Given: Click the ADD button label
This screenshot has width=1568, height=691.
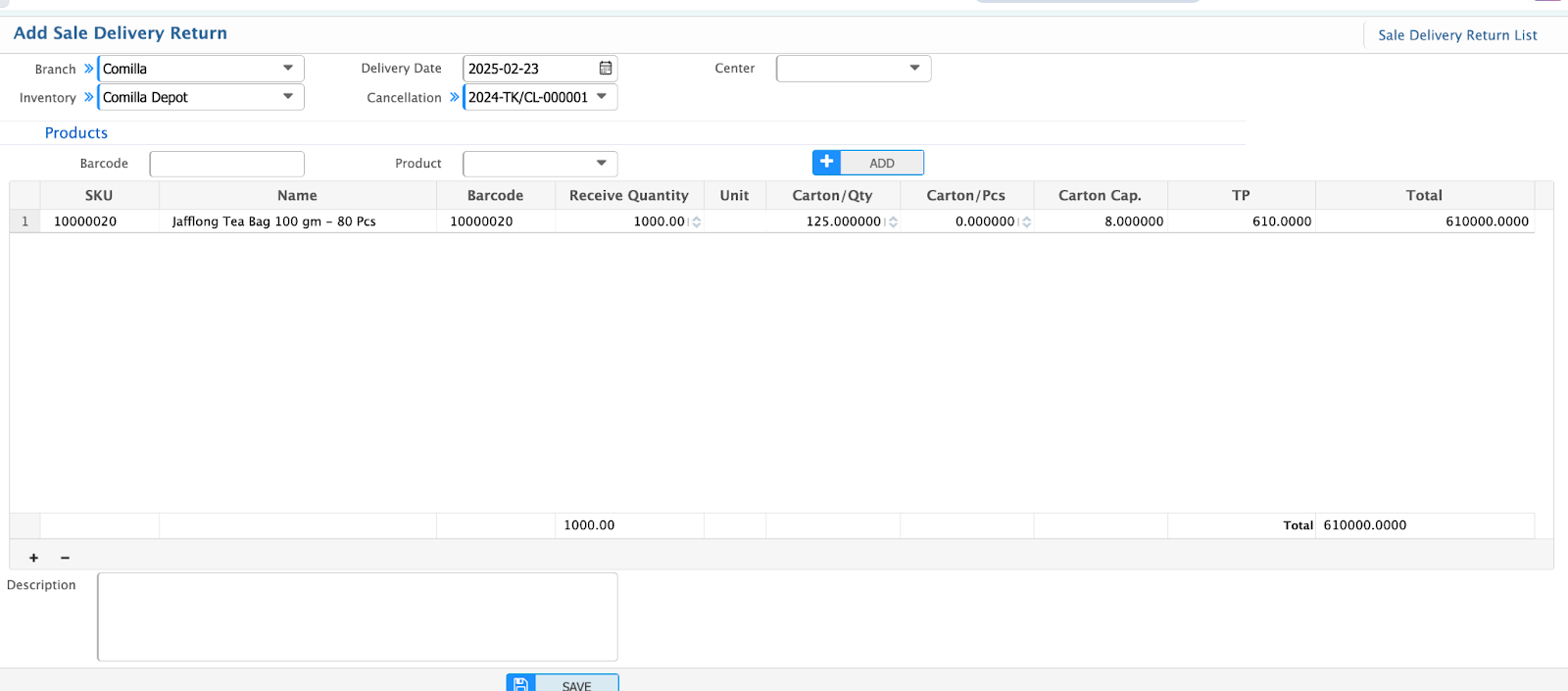Looking at the screenshot, I should (882, 164).
